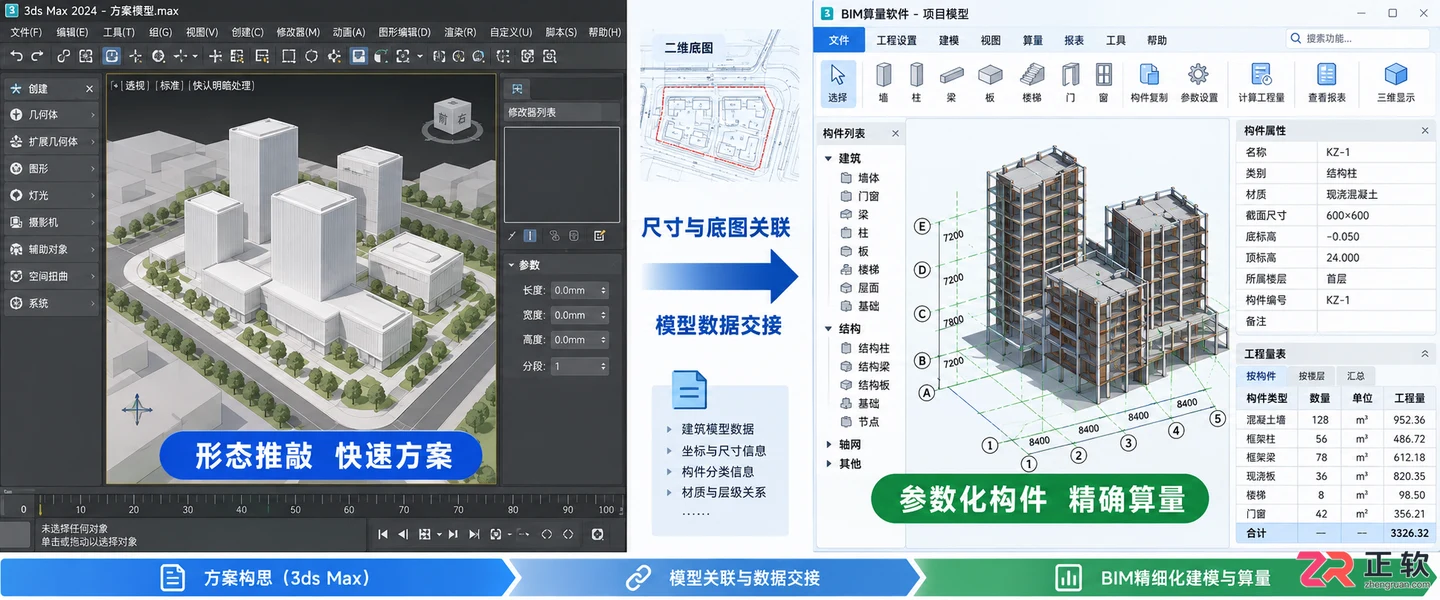The image size is (1440, 600).
Task: Select the 柱 column tool in BIM toolbar
Action: (x=916, y=82)
